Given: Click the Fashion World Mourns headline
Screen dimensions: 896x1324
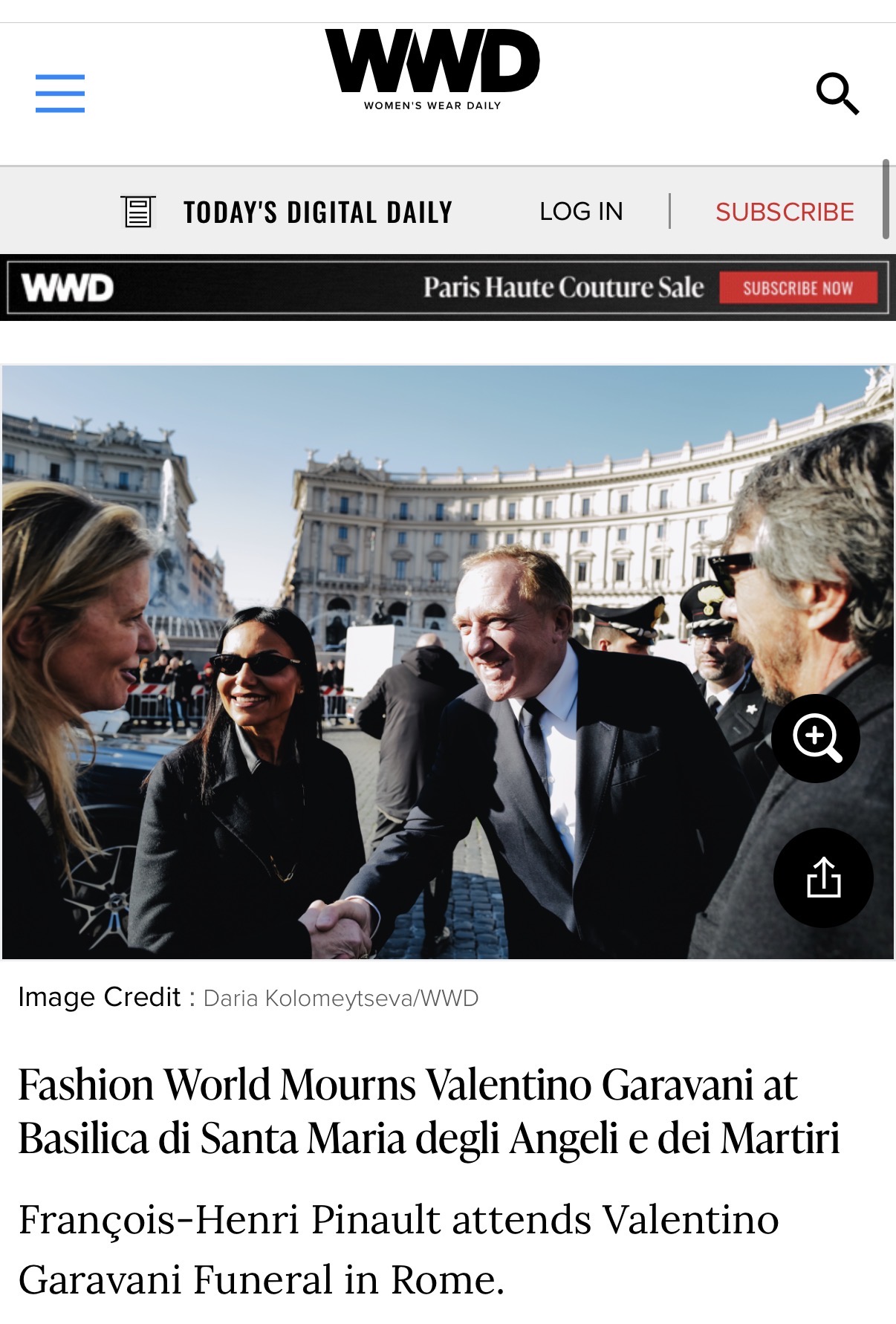Looking at the screenshot, I should [x=429, y=1112].
